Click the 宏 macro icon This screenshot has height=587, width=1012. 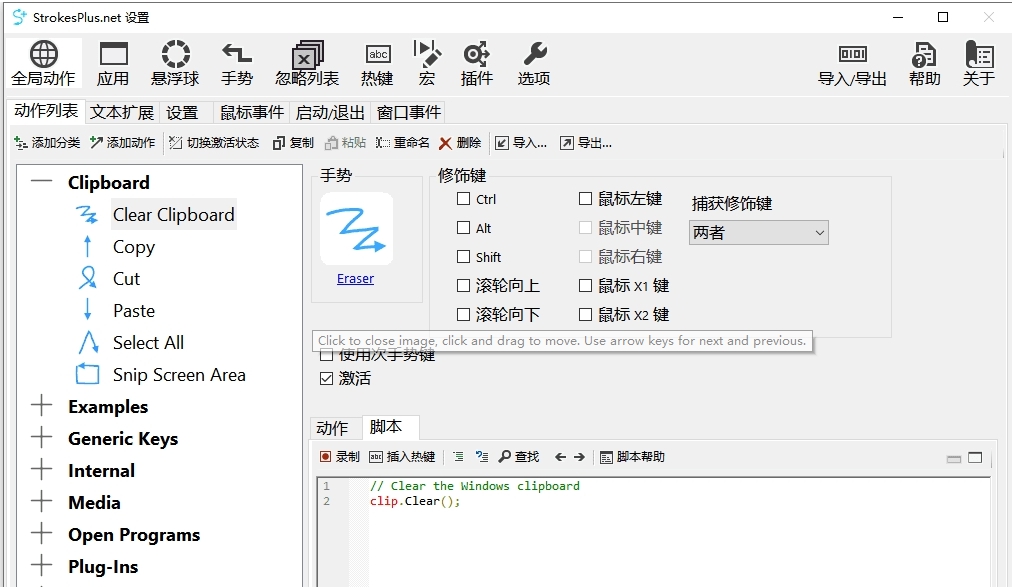pyautogui.click(x=426, y=62)
